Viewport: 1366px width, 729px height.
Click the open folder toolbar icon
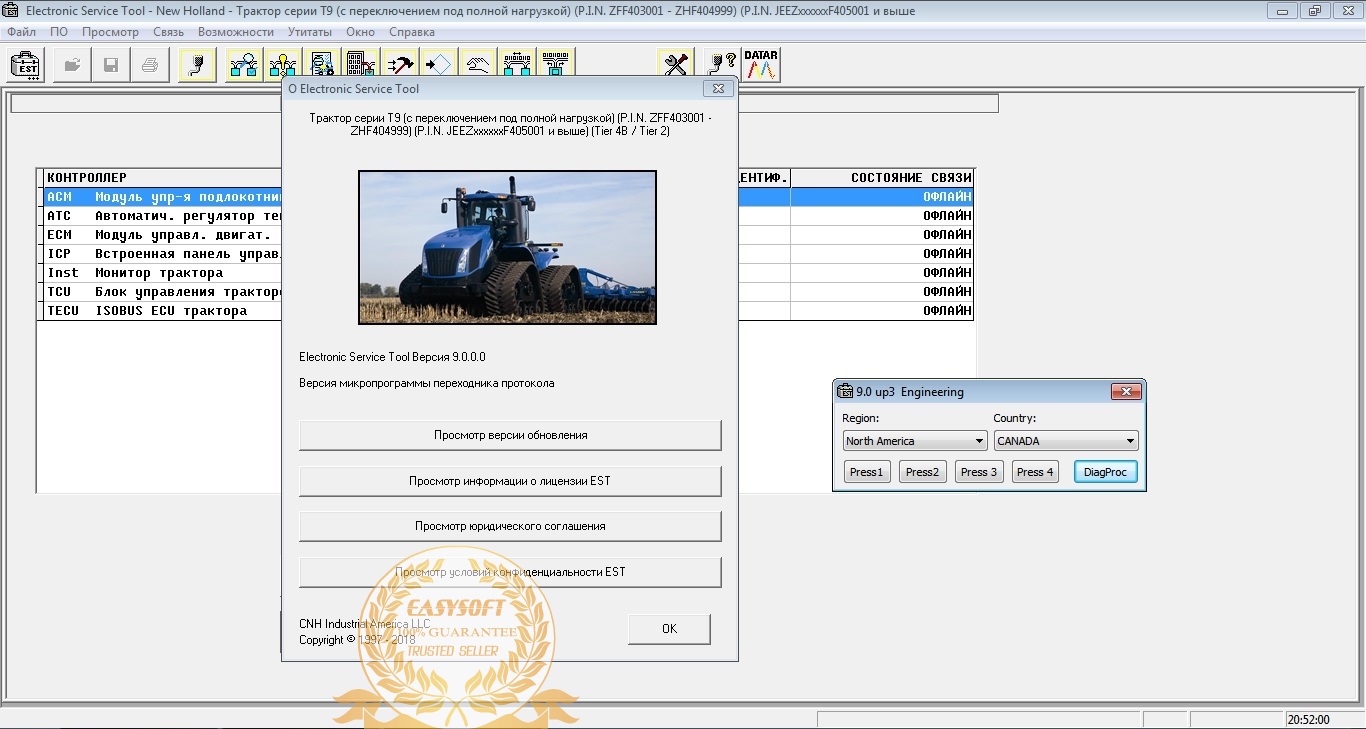(x=73, y=65)
